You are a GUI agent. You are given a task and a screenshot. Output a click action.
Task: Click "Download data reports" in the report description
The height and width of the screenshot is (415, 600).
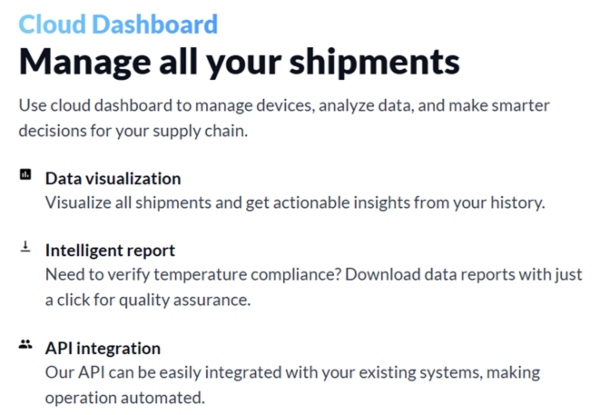[x=409, y=274]
